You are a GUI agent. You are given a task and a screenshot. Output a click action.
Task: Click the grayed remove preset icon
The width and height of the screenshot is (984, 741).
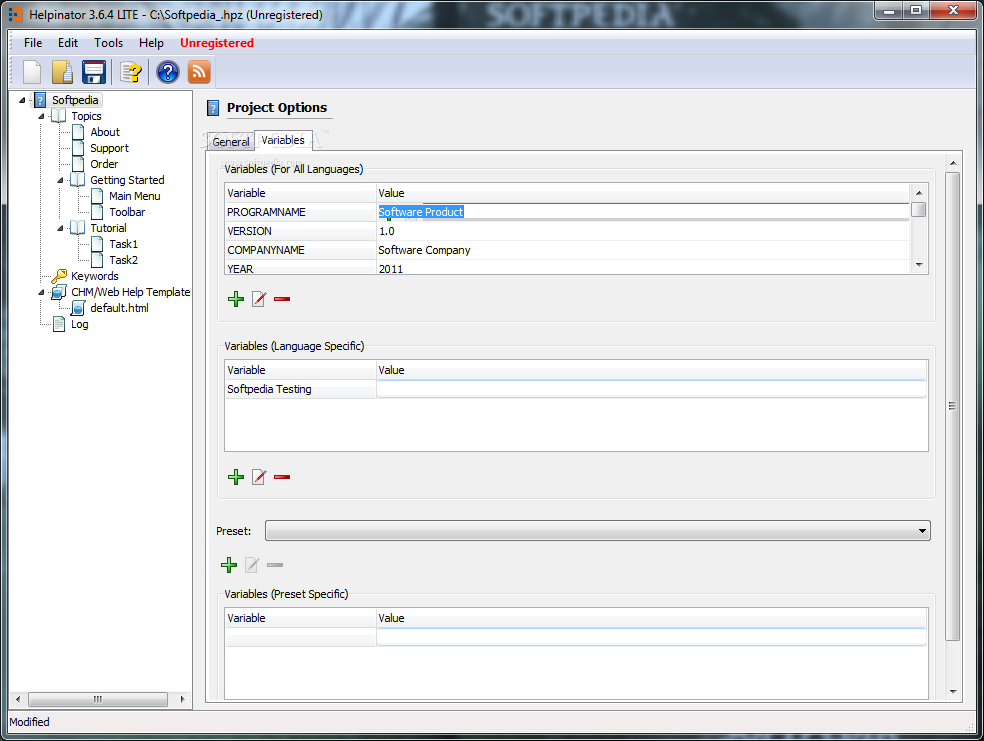[x=275, y=565]
